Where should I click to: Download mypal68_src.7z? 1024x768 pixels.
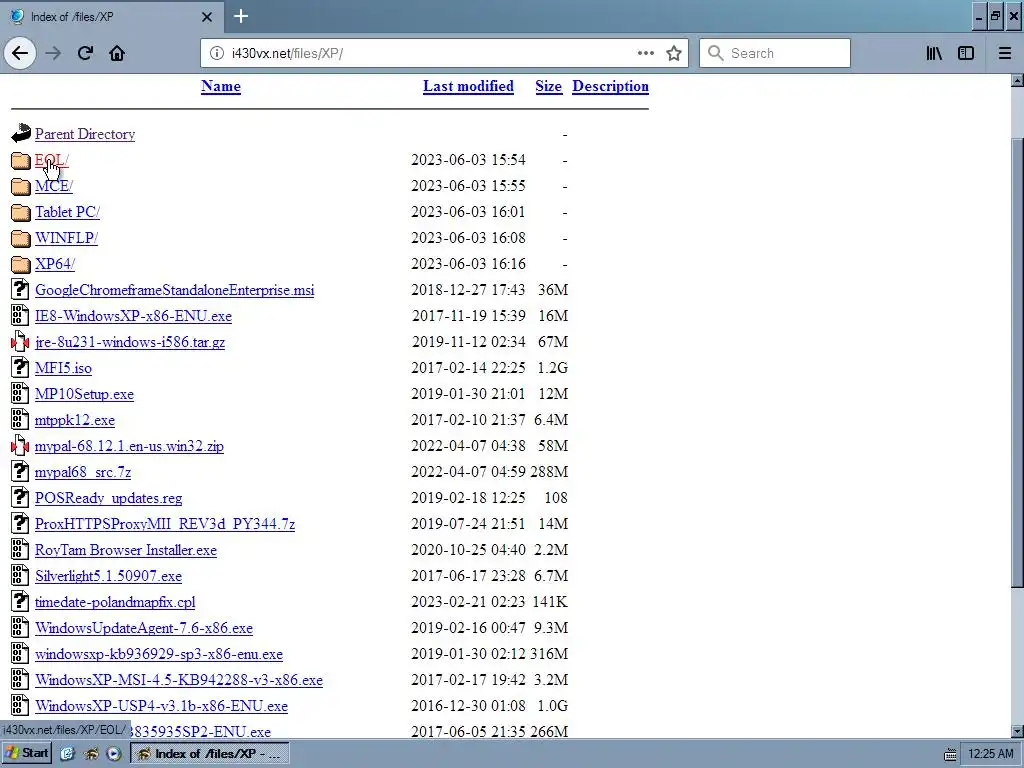click(x=83, y=472)
